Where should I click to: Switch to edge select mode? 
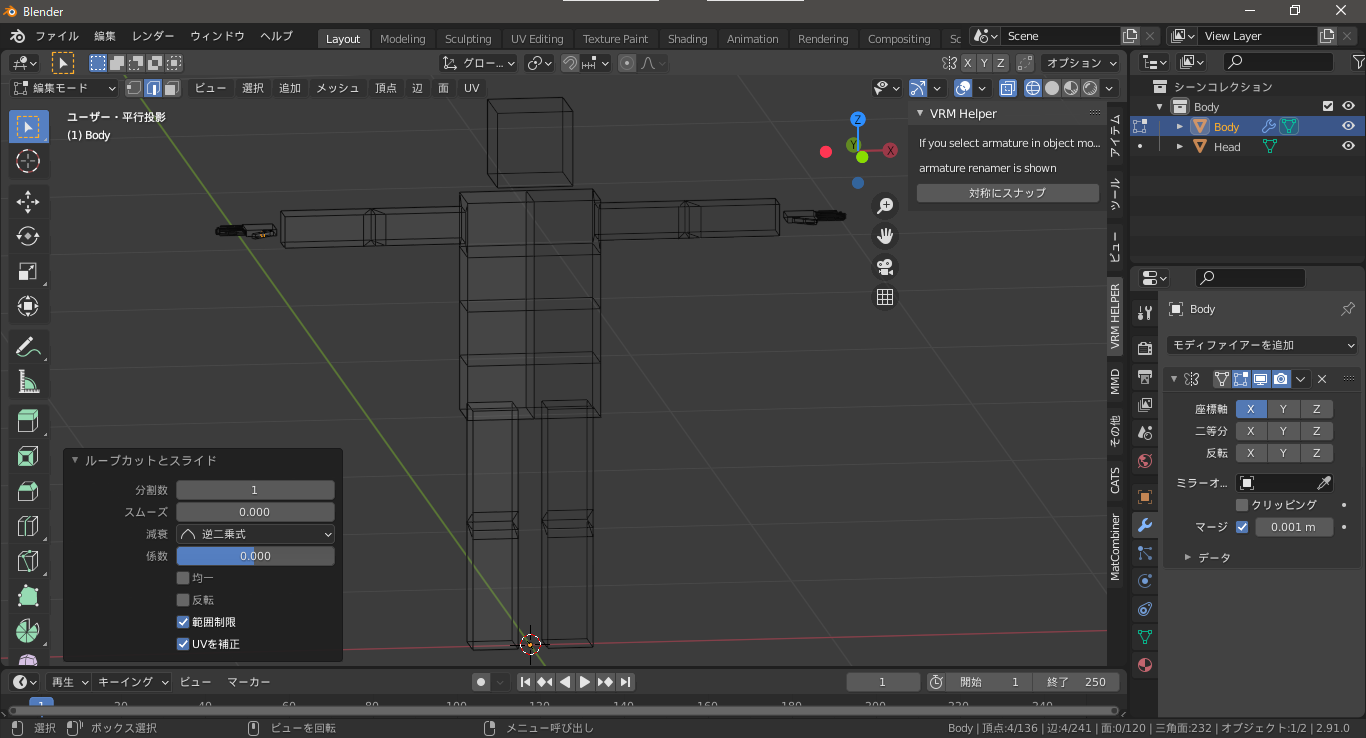tap(153, 88)
